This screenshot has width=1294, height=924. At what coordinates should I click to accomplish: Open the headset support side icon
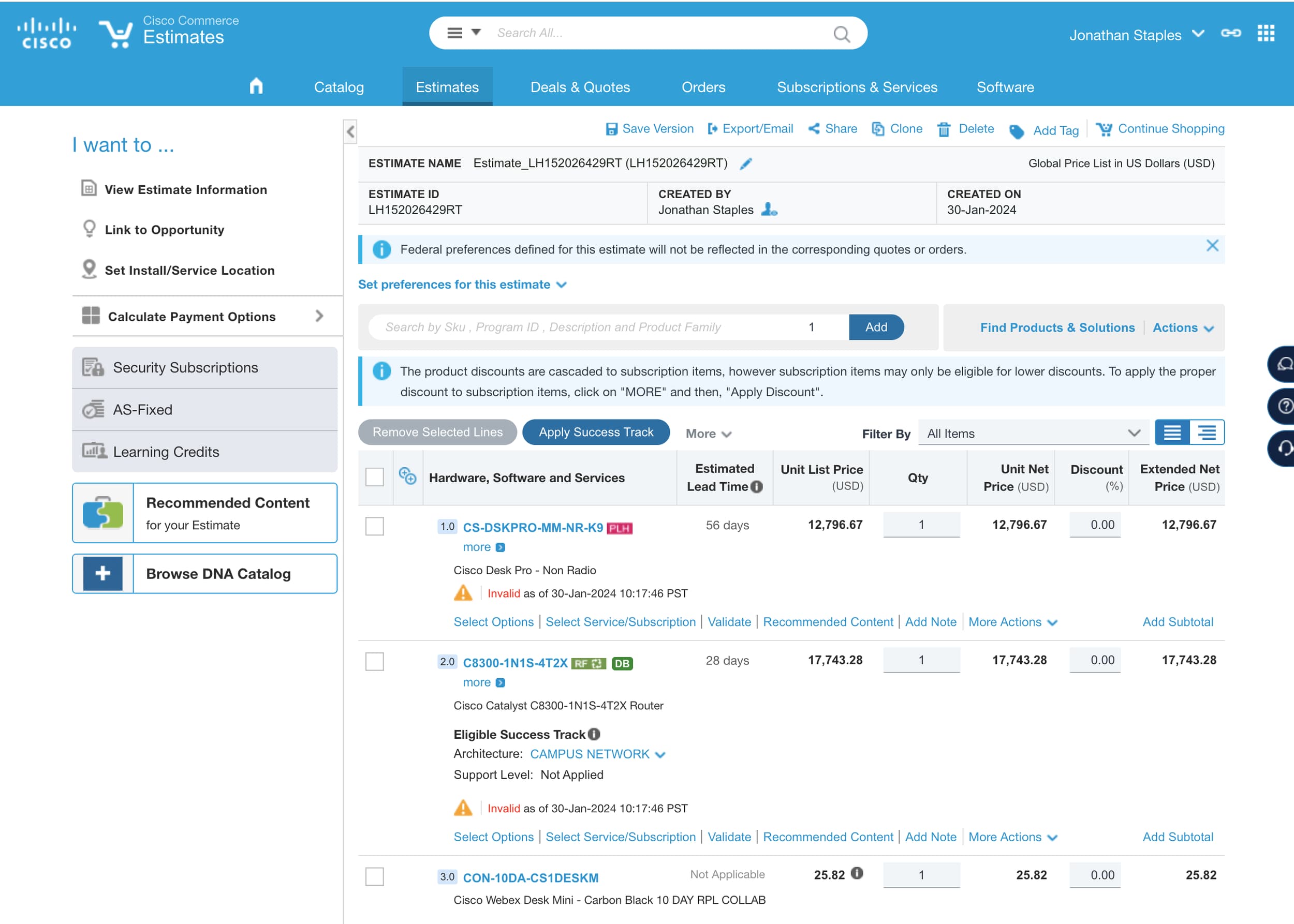(x=1282, y=449)
